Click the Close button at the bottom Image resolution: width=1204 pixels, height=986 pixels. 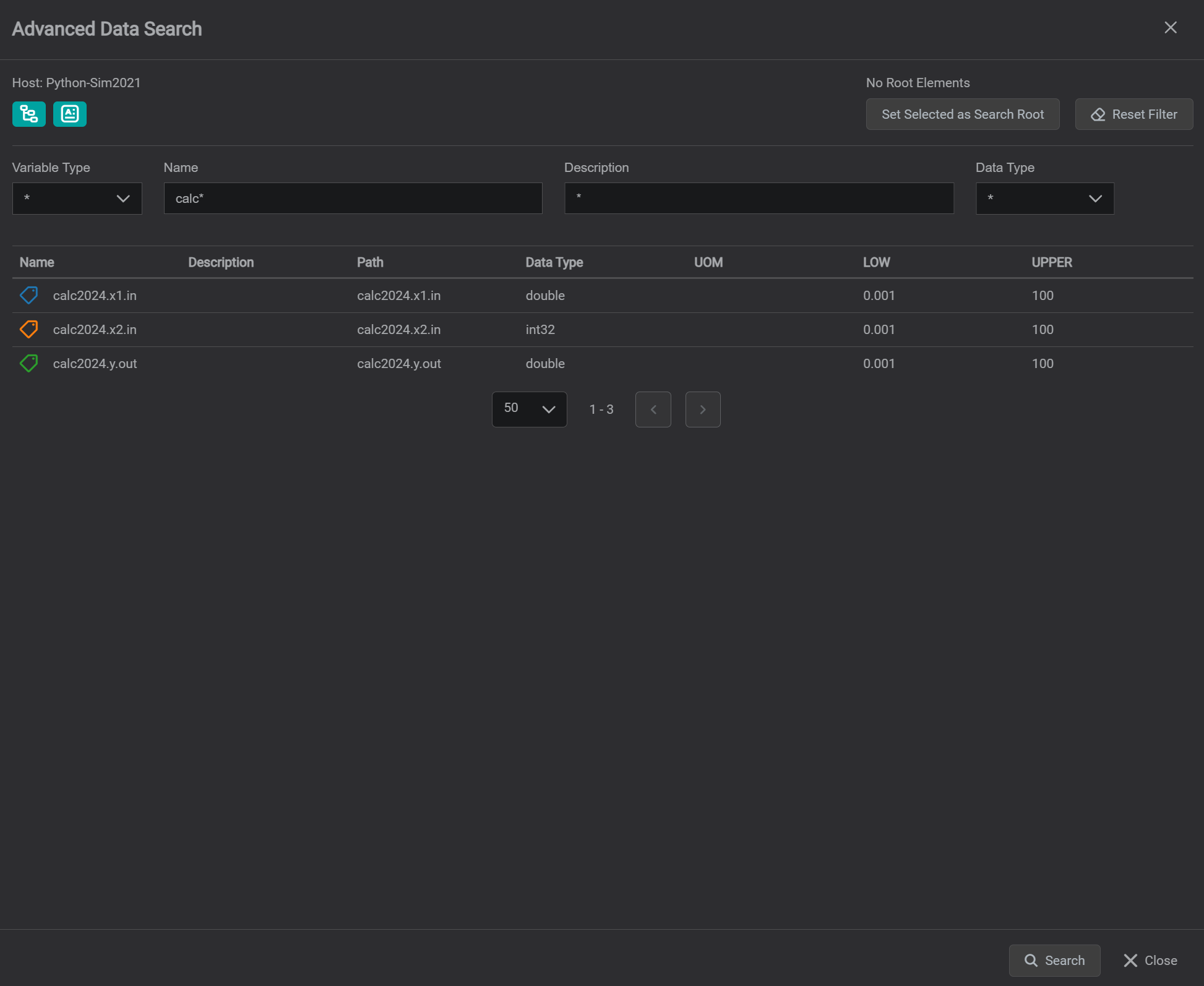tap(1151, 961)
